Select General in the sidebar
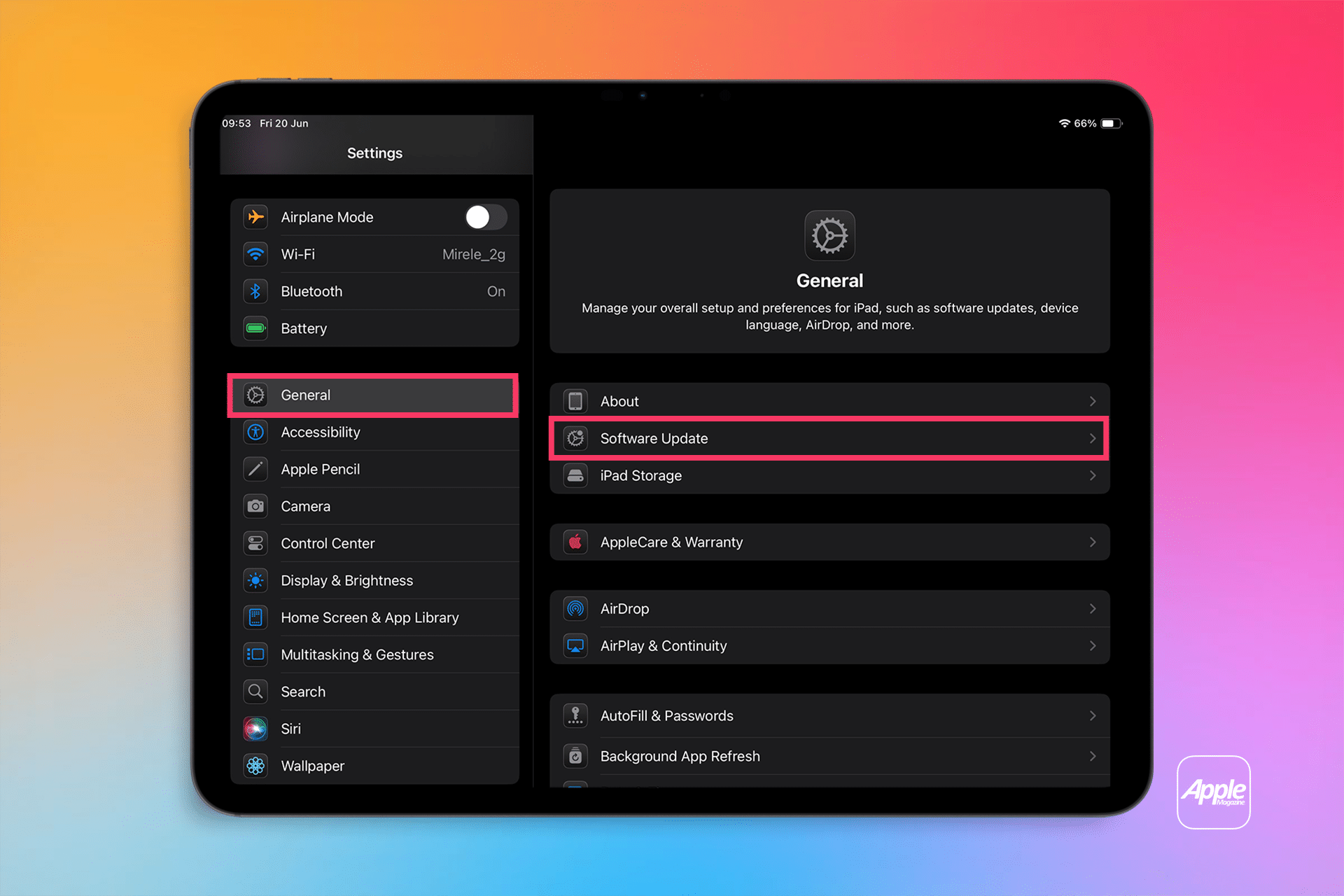 (x=374, y=395)
